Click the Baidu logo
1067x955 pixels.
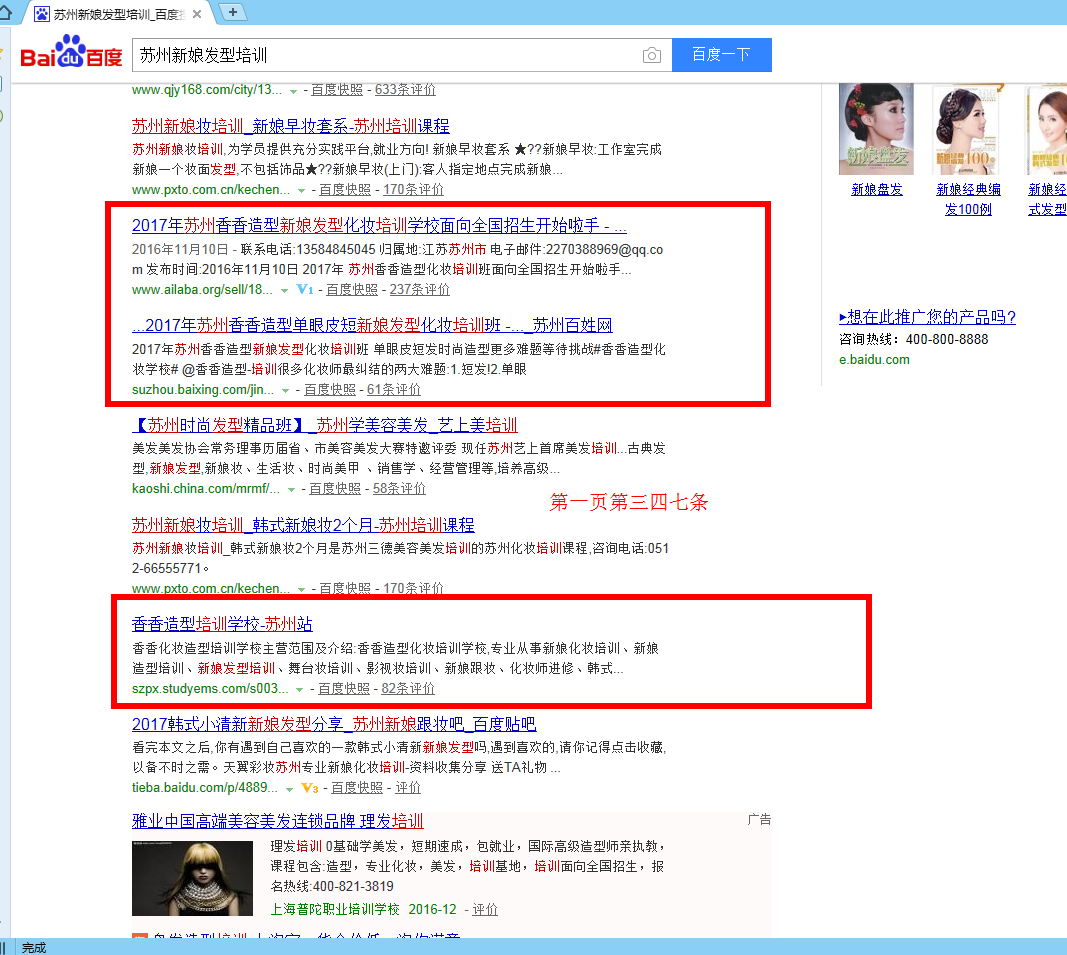click(71, 52)
